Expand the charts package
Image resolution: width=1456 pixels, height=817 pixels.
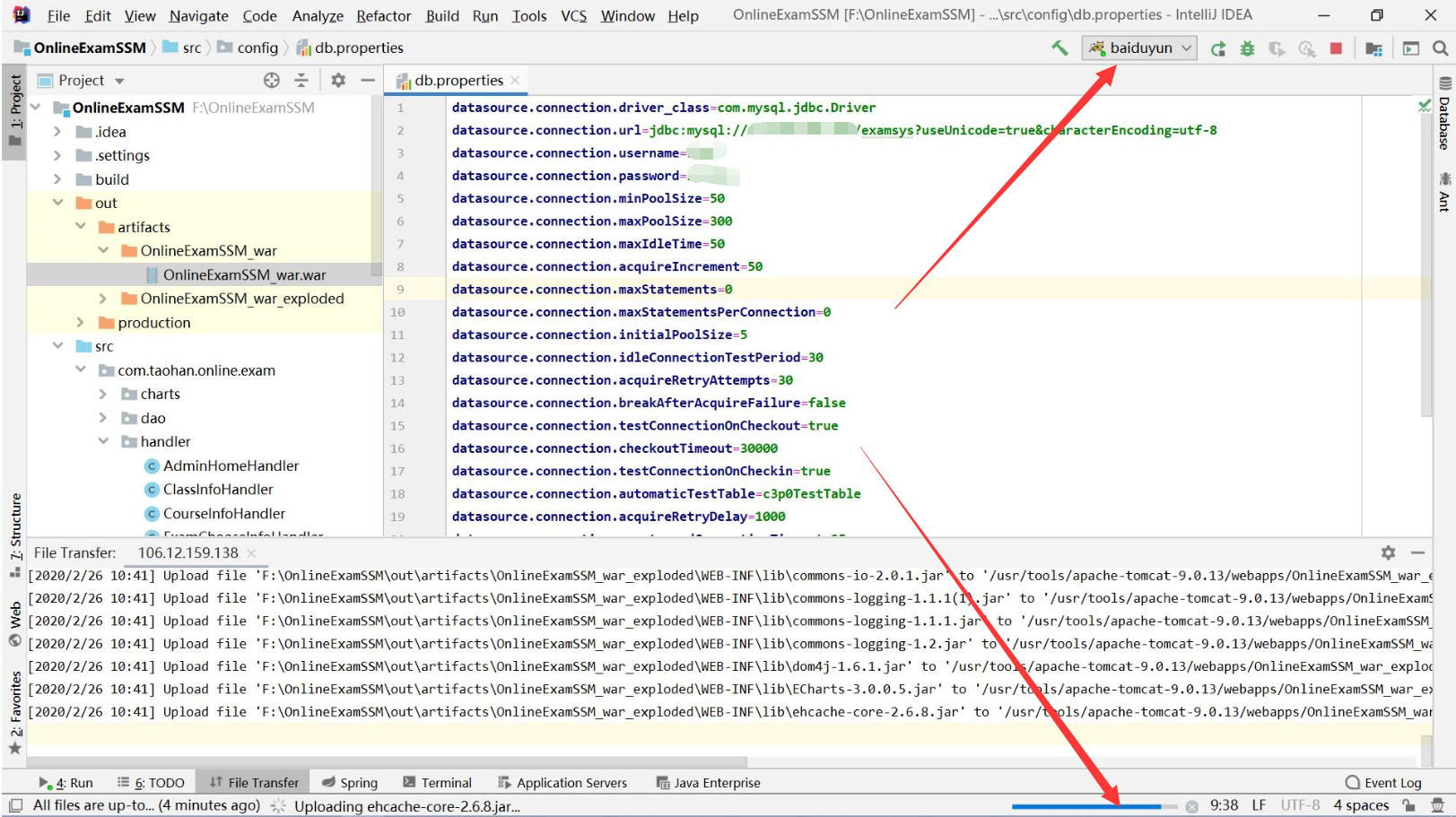[x=102, y=394]
